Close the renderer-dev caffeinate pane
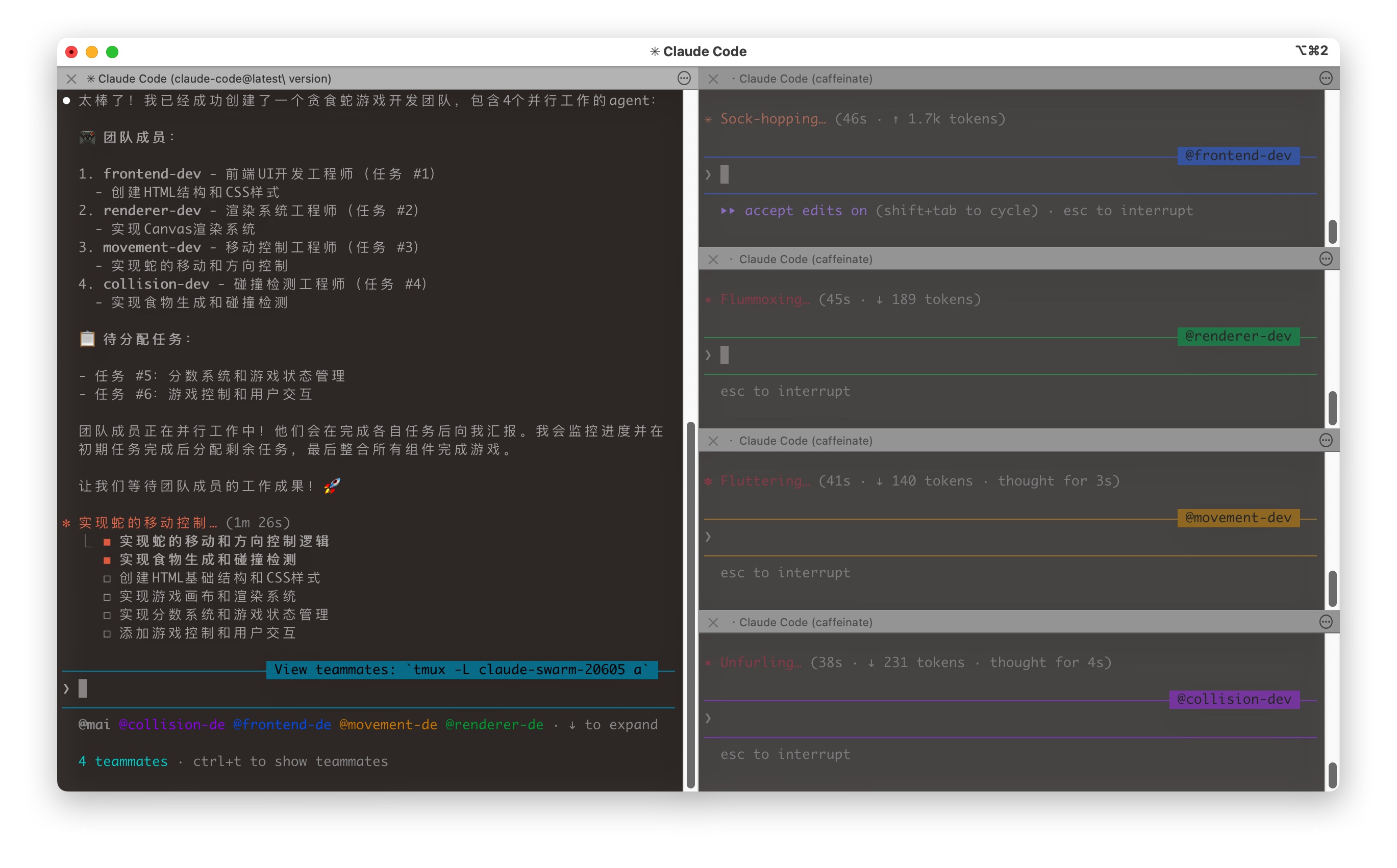The width and height of the screenshot is (1397, 868). 713,260
